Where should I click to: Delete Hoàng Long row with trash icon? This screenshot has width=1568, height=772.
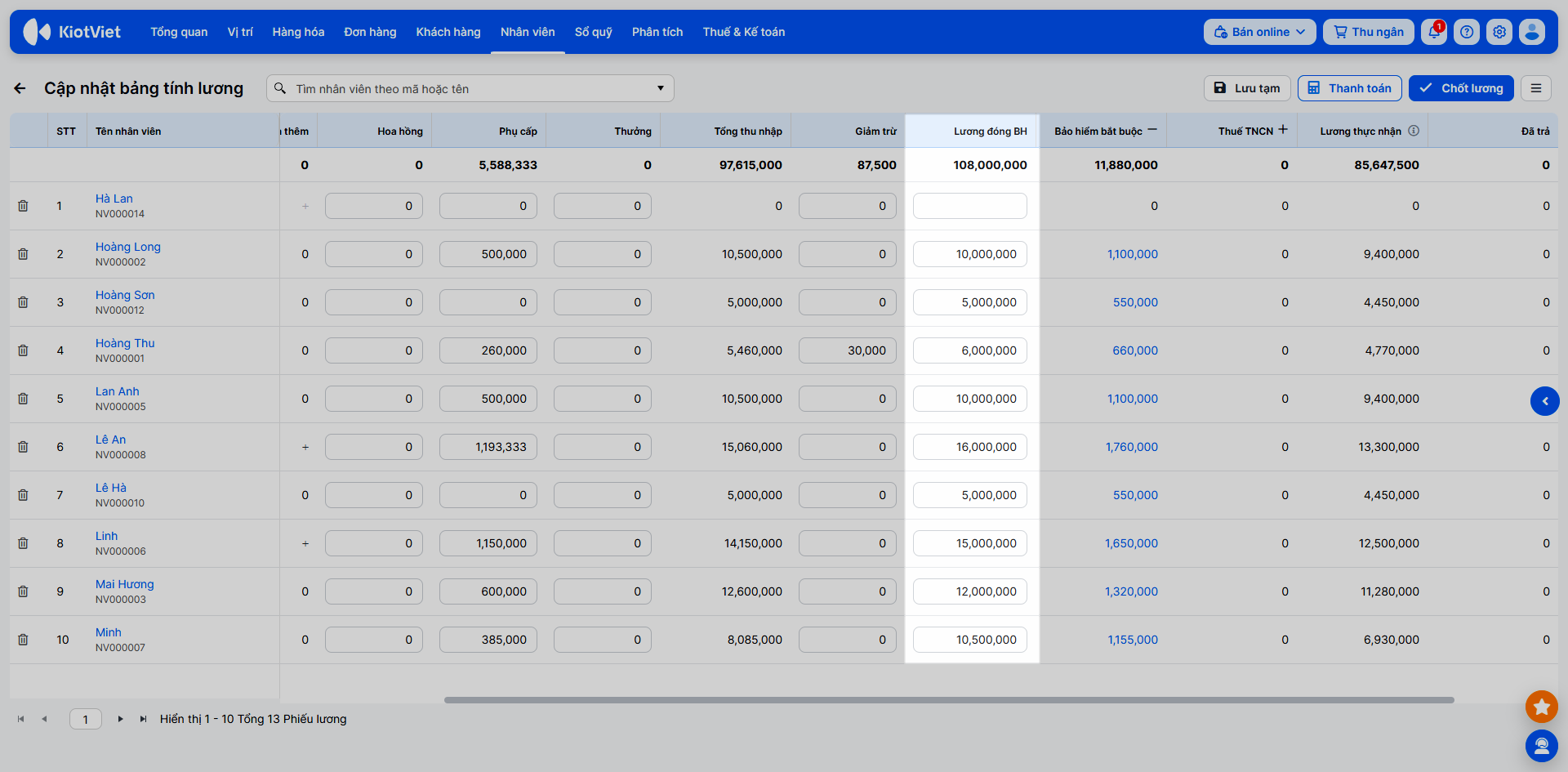pyautogui.click(x=23, y=254)
